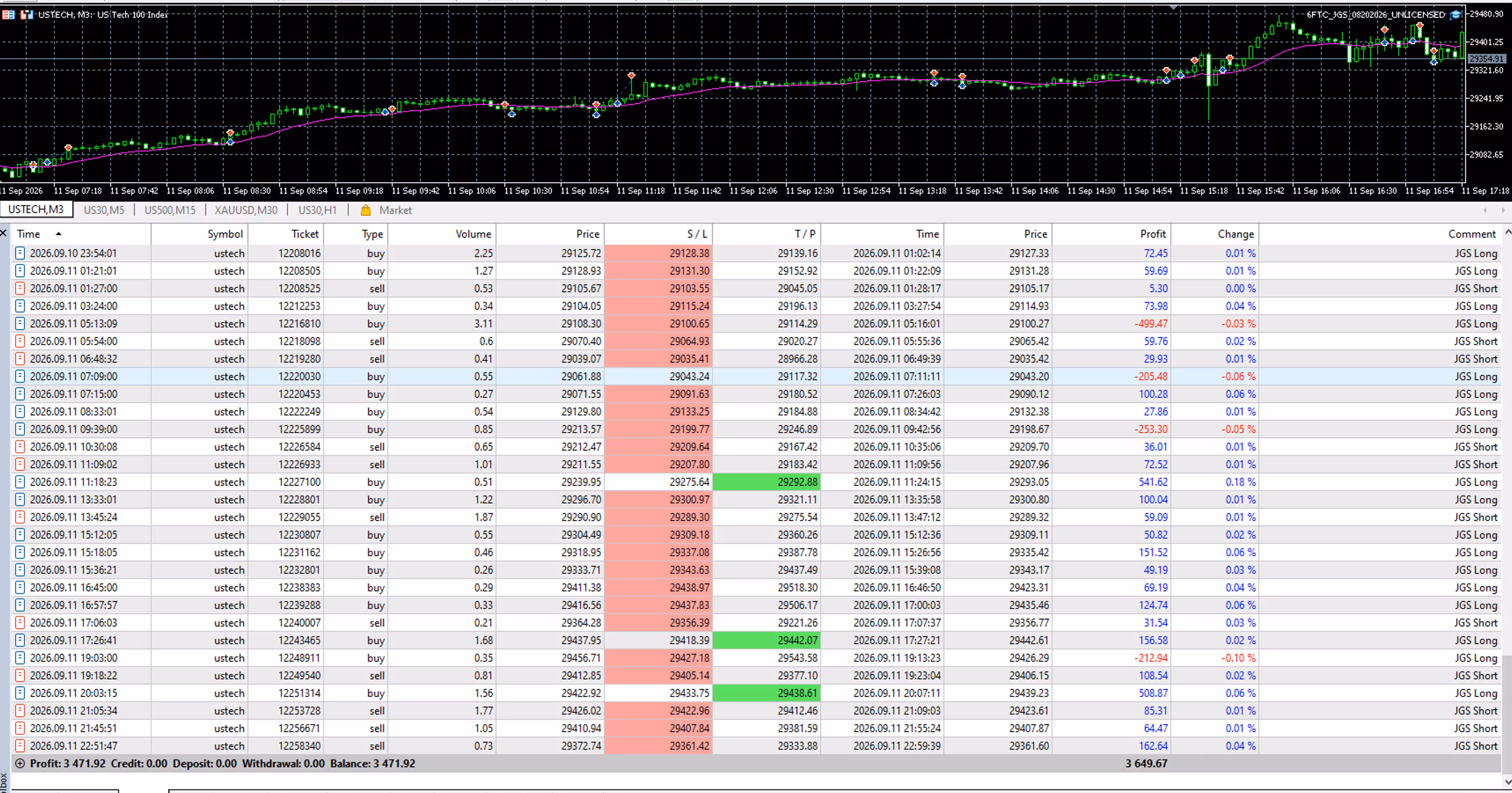This screenshot has width=1512, height=793.
Task: Click sell order icon for ticket 12240007
Action: 20,623
